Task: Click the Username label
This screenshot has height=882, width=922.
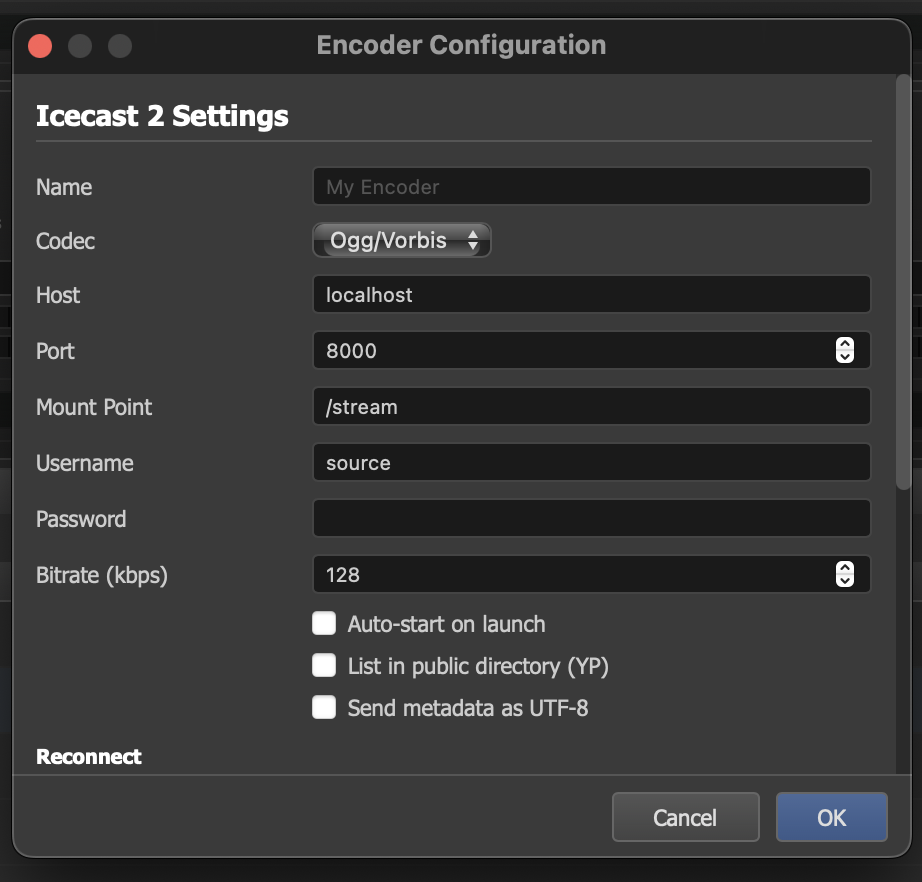Action: 85,463
